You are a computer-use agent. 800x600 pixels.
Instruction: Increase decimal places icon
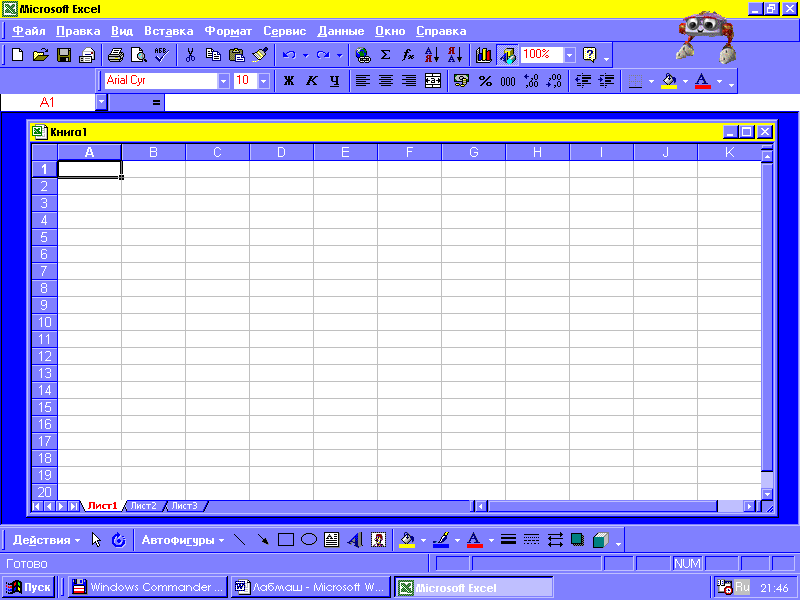tap(531, 81)
